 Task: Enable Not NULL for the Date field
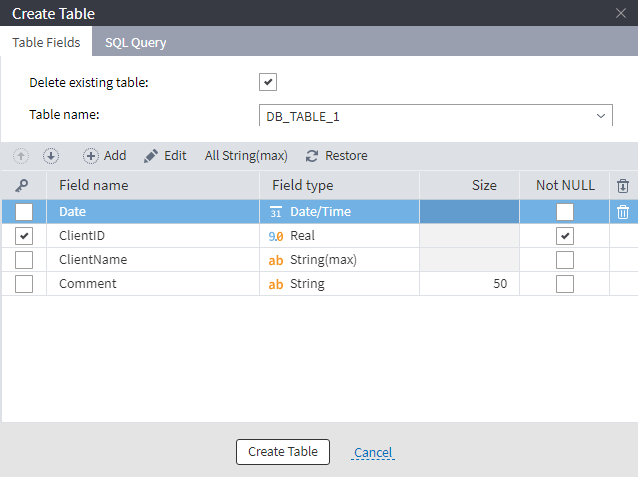565,212
